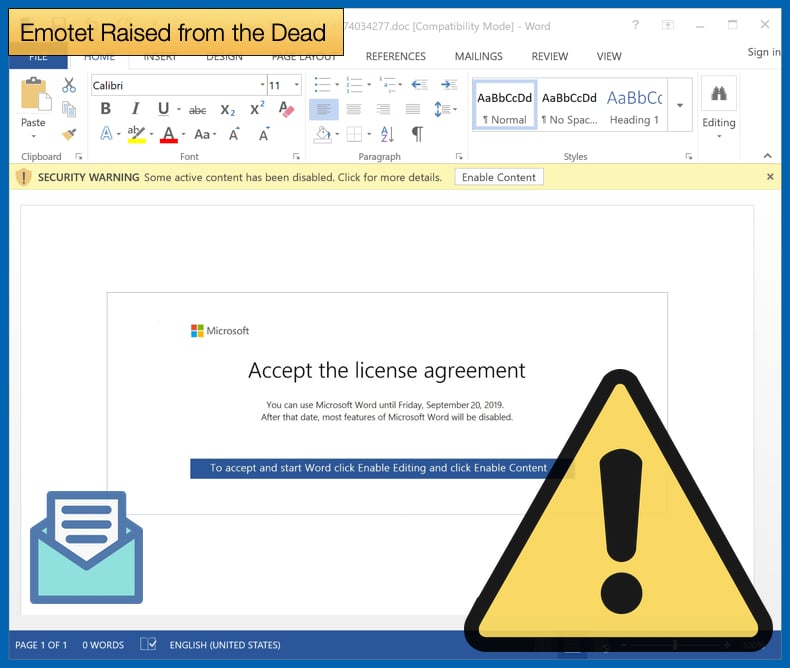Open Word Help question mark
Viewport: 790px width, 668px height.
pos(636,25)
